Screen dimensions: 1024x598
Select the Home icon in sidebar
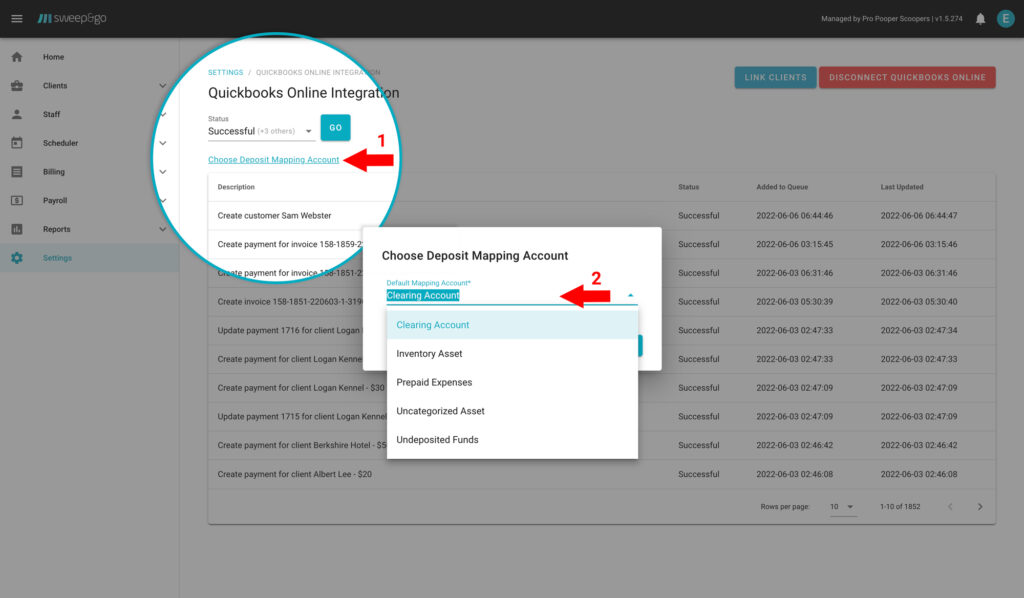click(16, 57)
